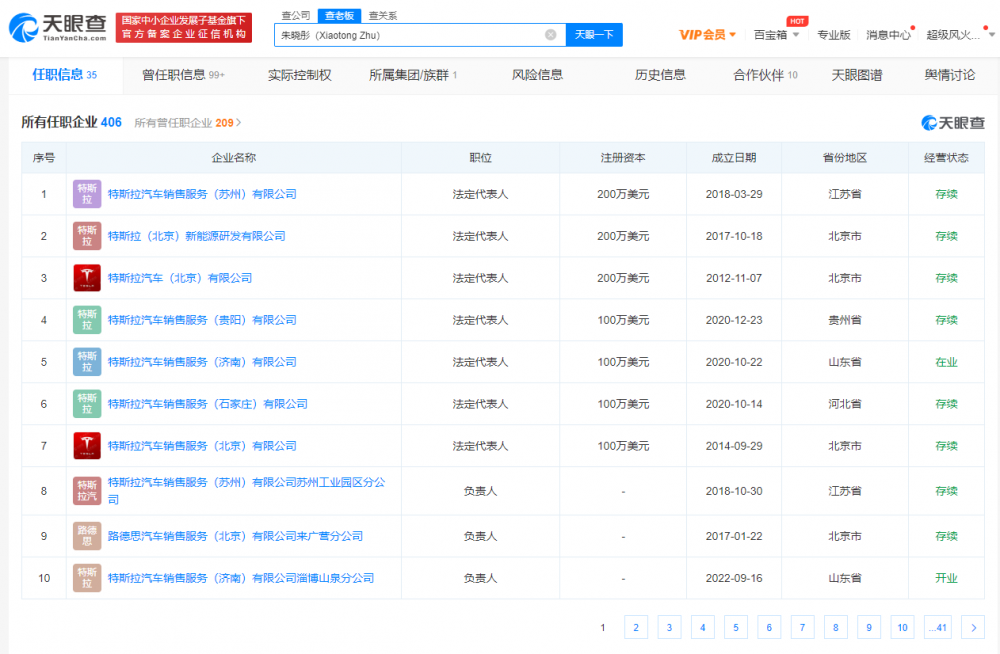The width and height of the screenshot is (1000, 654).
Task: Click the 路德思 company badge icon
Action: (x=87, y=536)
